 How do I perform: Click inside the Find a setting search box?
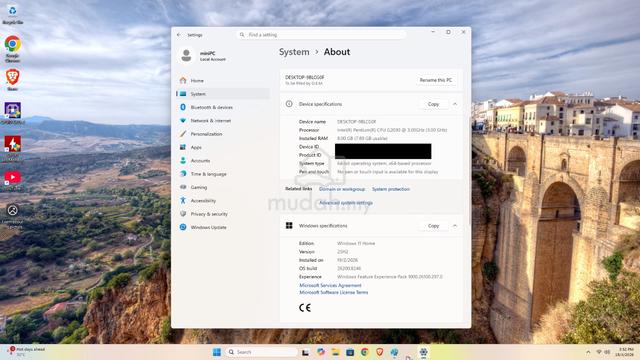pos(322,35)
